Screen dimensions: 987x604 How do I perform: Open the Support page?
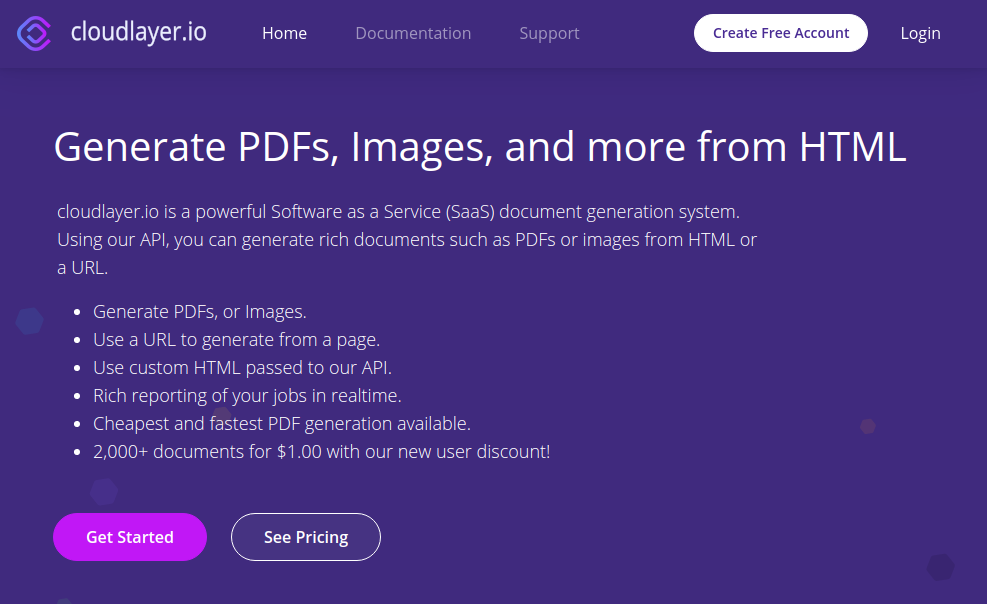549,33
